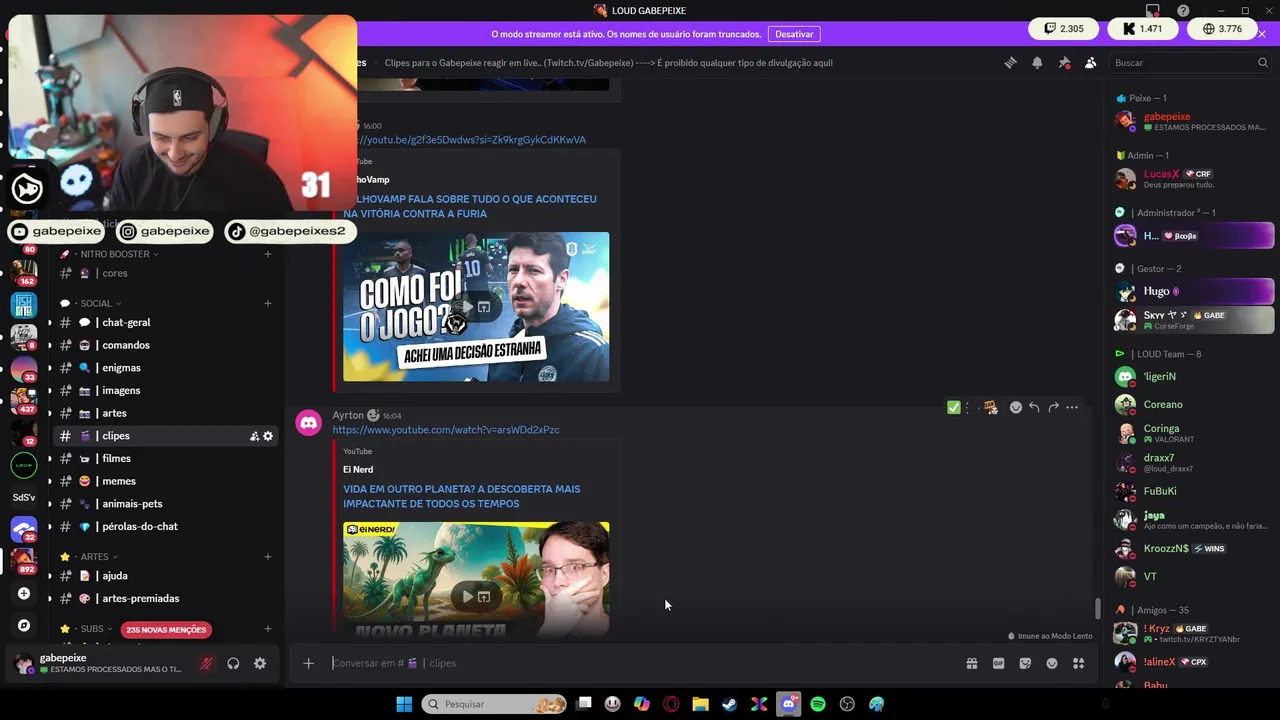
Task: Open youtube.com/watch link posted by Ayrton
Action: pyautogui.click(x=446, y=430)
